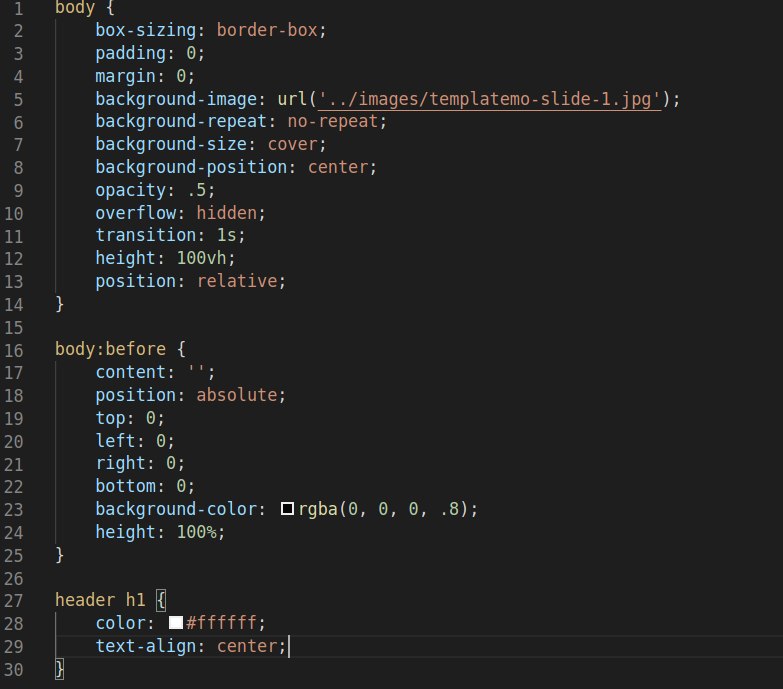This screenshot has height=689, width=783.
Task: Click the 'header h1' selector text
Action: (100, 600)
